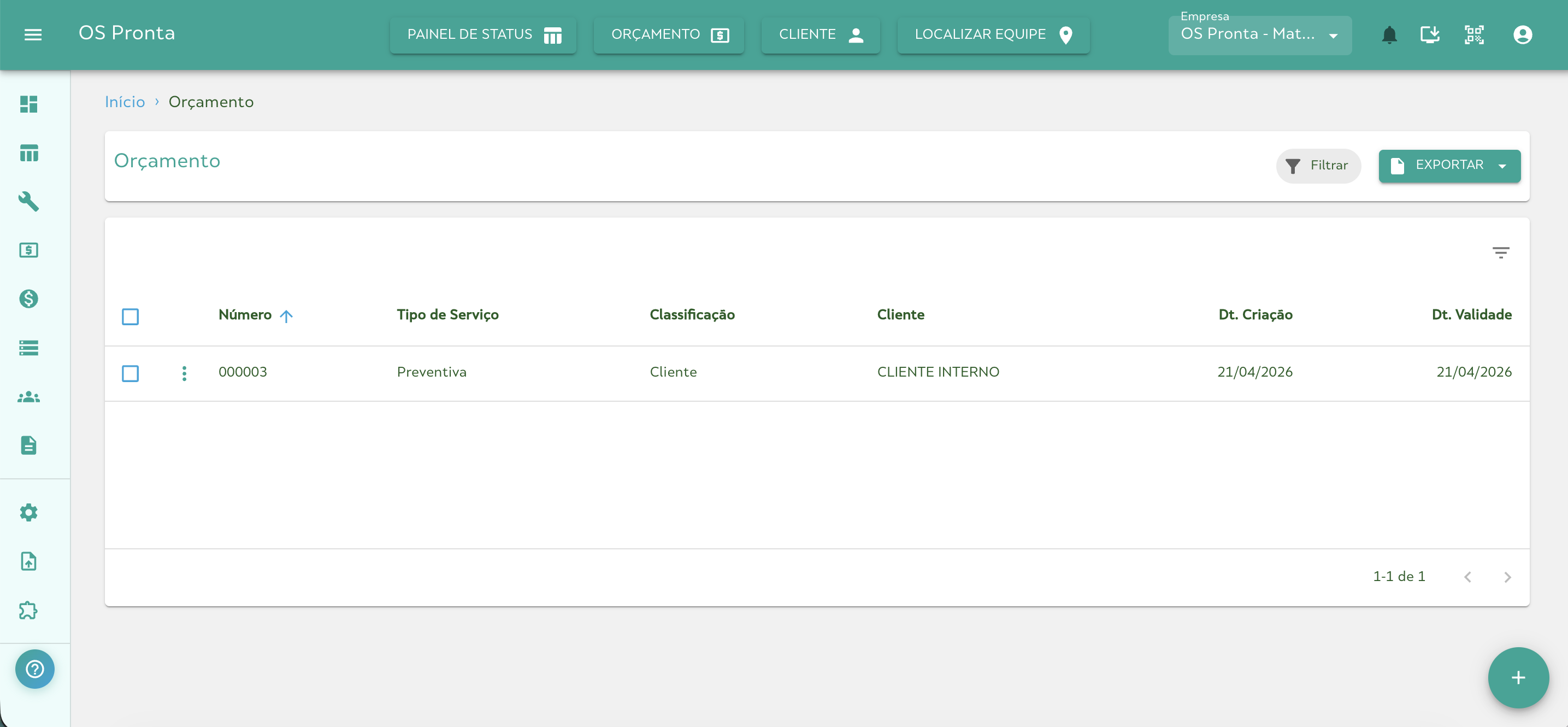Screen dimensions: 1568x727
Task: Open three-dot actions menu for 000003
Action: tap(185, 373)
